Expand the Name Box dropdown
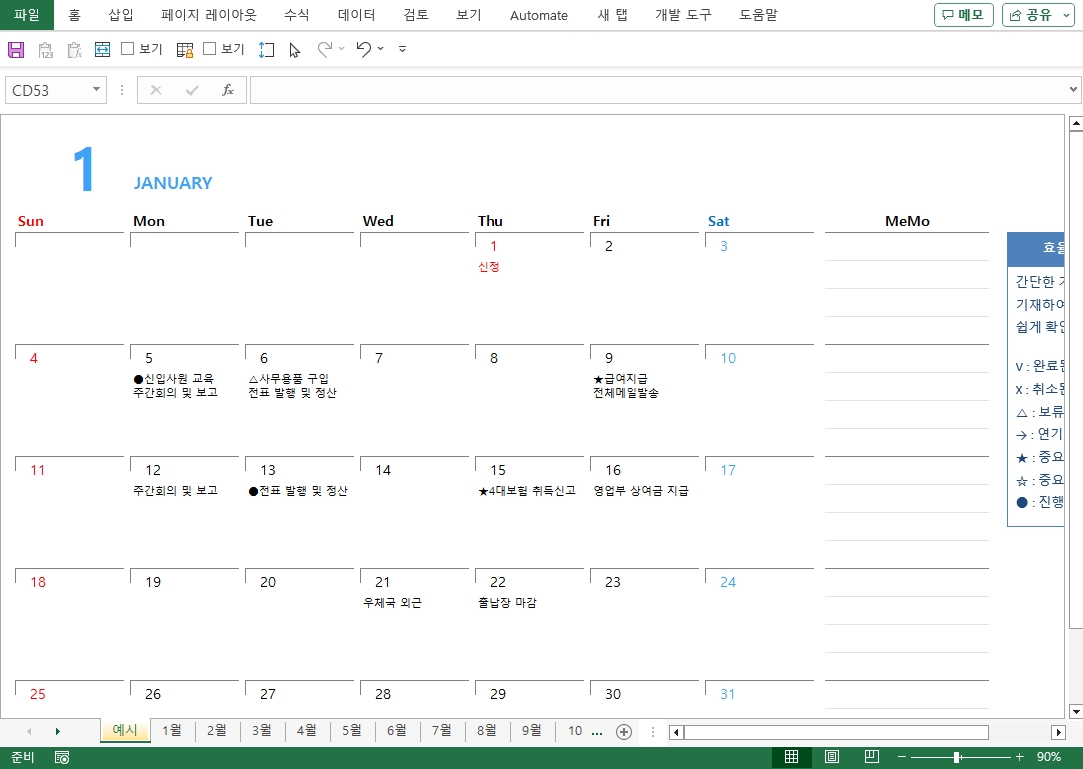The image size is (1083, 769). [x=97, y=90]
